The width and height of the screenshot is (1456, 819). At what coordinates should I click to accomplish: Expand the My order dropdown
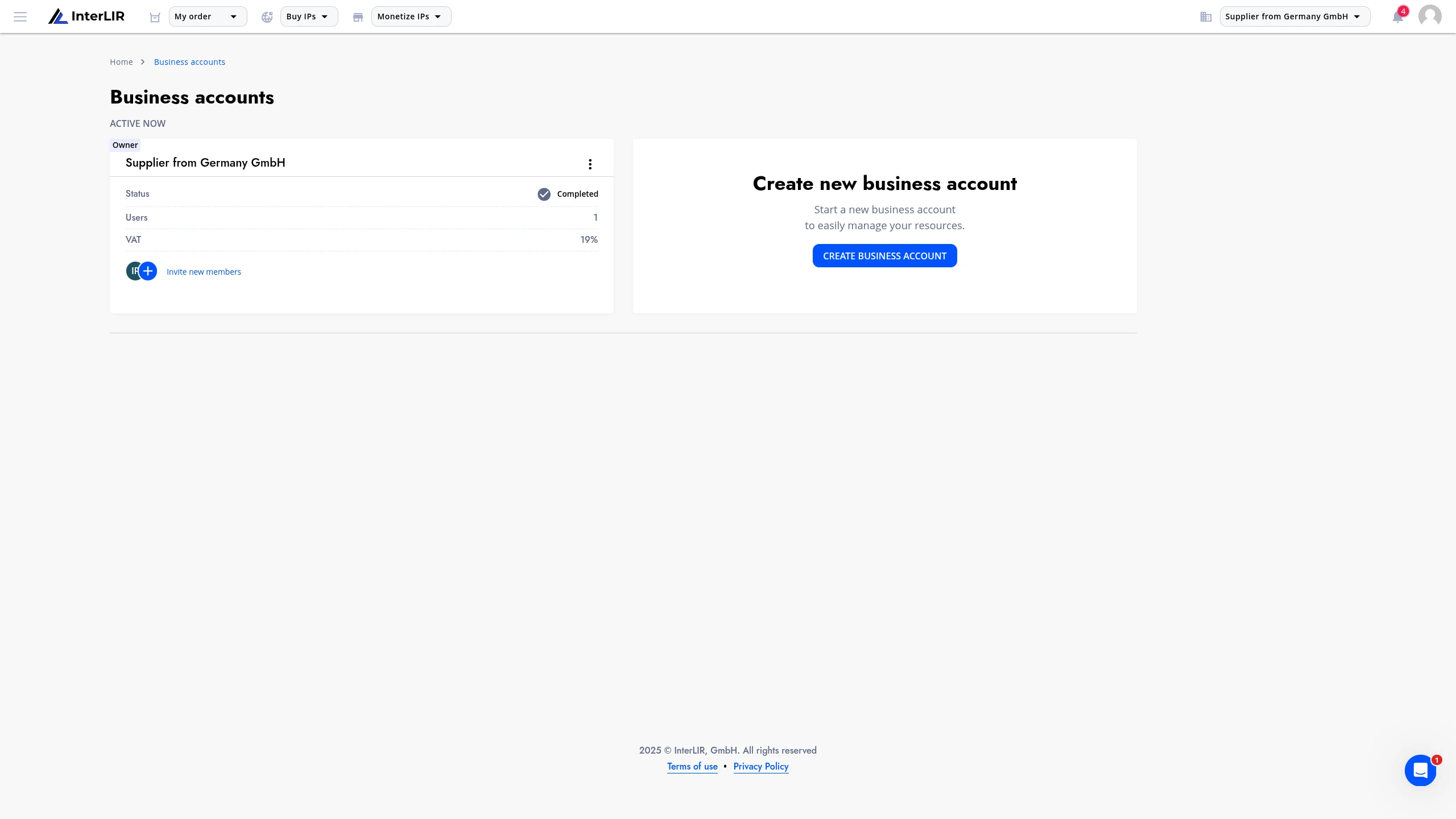pyautogui.click(x=208, y=16)
